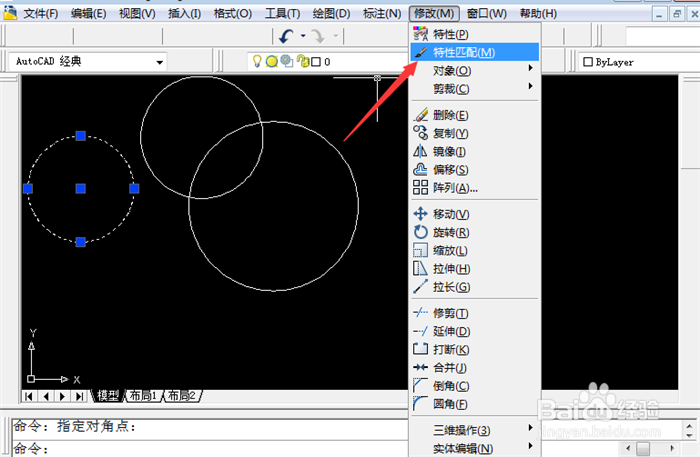Click the Stretch (拉伸) icon

coord(420,268)
